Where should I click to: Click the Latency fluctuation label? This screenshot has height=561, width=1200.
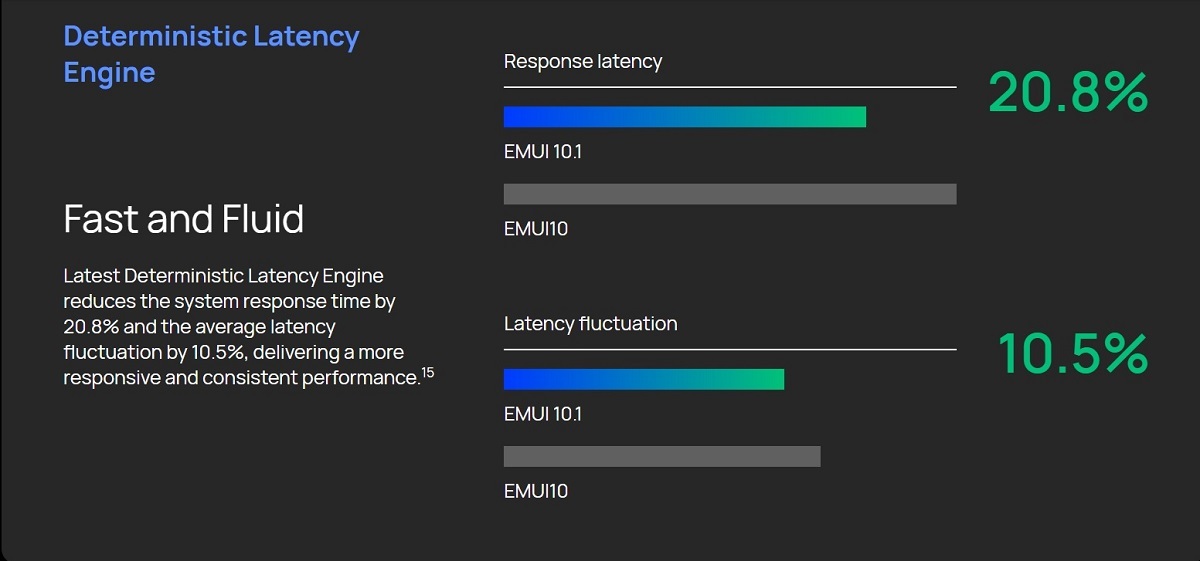(590, 324)
